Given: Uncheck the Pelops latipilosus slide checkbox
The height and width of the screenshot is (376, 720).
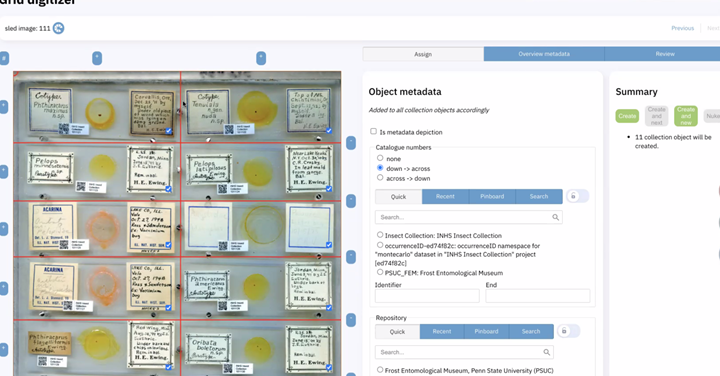Looking at the screenshot, I should click(329, 189).
